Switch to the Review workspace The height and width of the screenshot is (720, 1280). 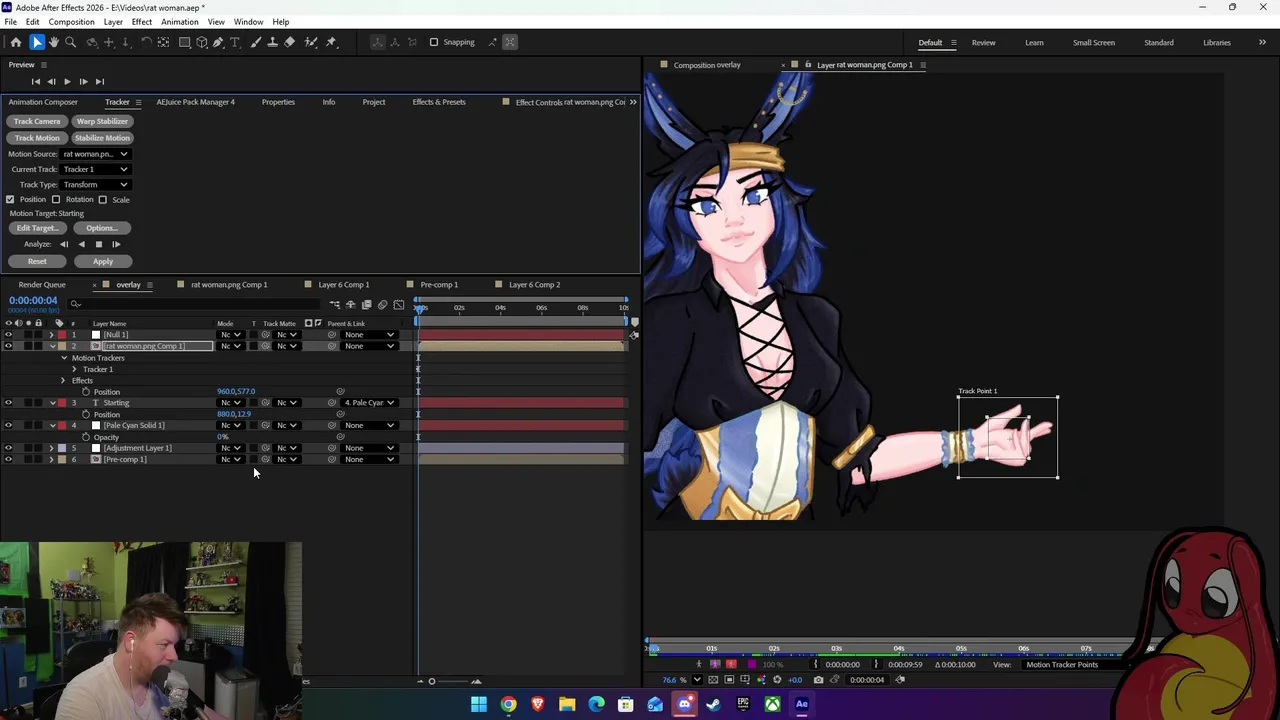(983, 42)
